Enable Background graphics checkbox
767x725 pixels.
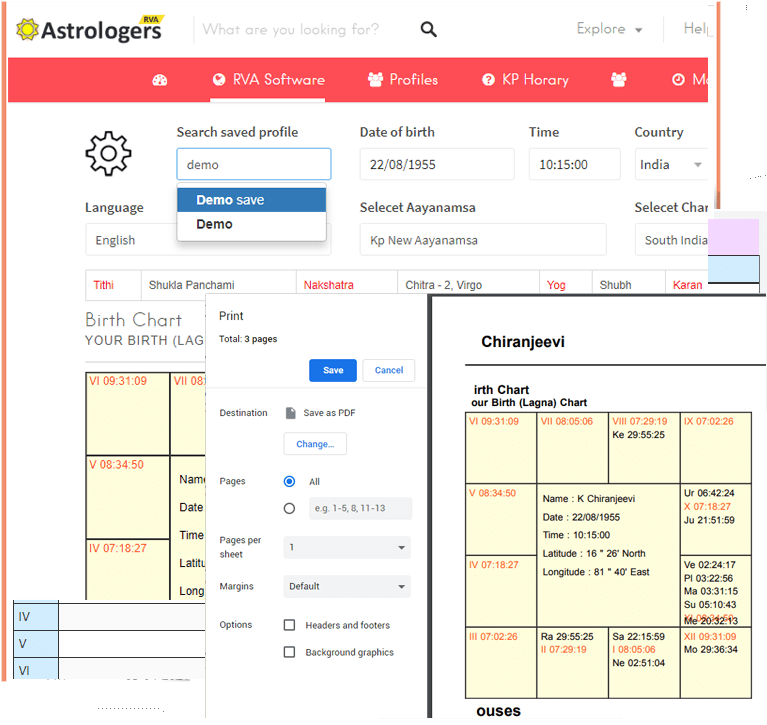(x=289, y=652)
